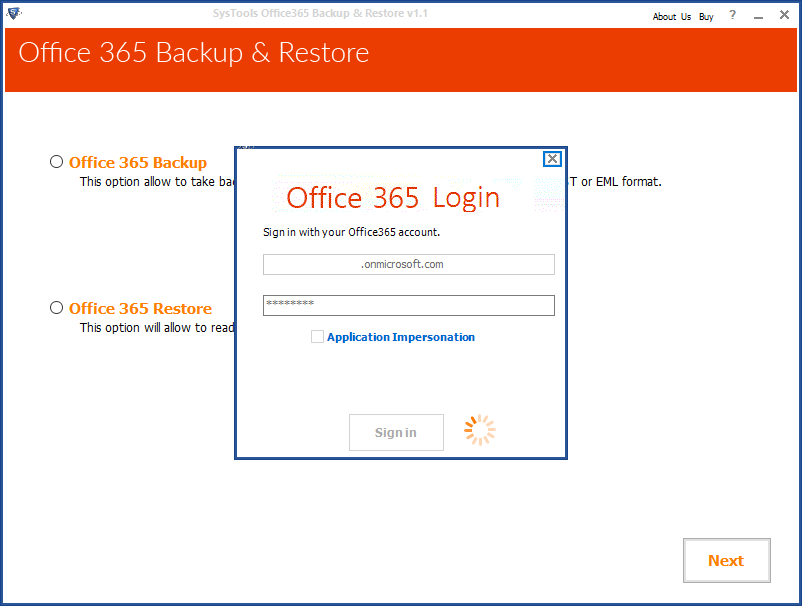
Task: Open the About Us menu item
Action: click(672, 16)
